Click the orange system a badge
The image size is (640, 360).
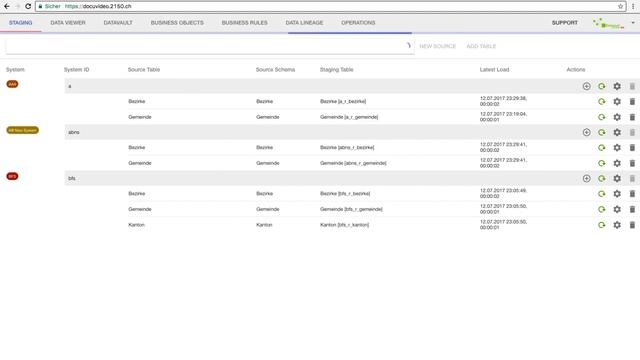(12, 84)
